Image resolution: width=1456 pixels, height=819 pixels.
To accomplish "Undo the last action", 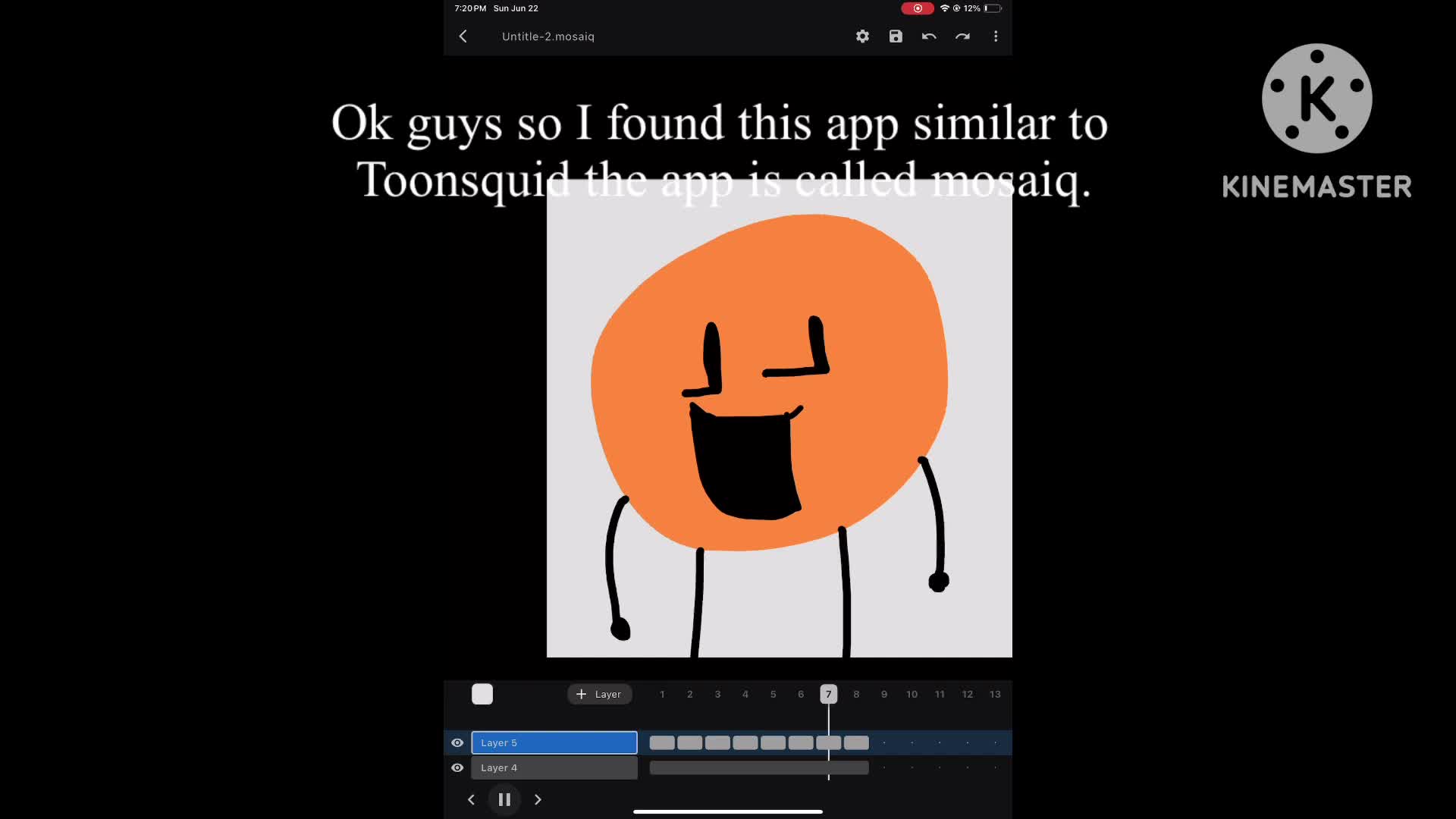I will point(929,36).
